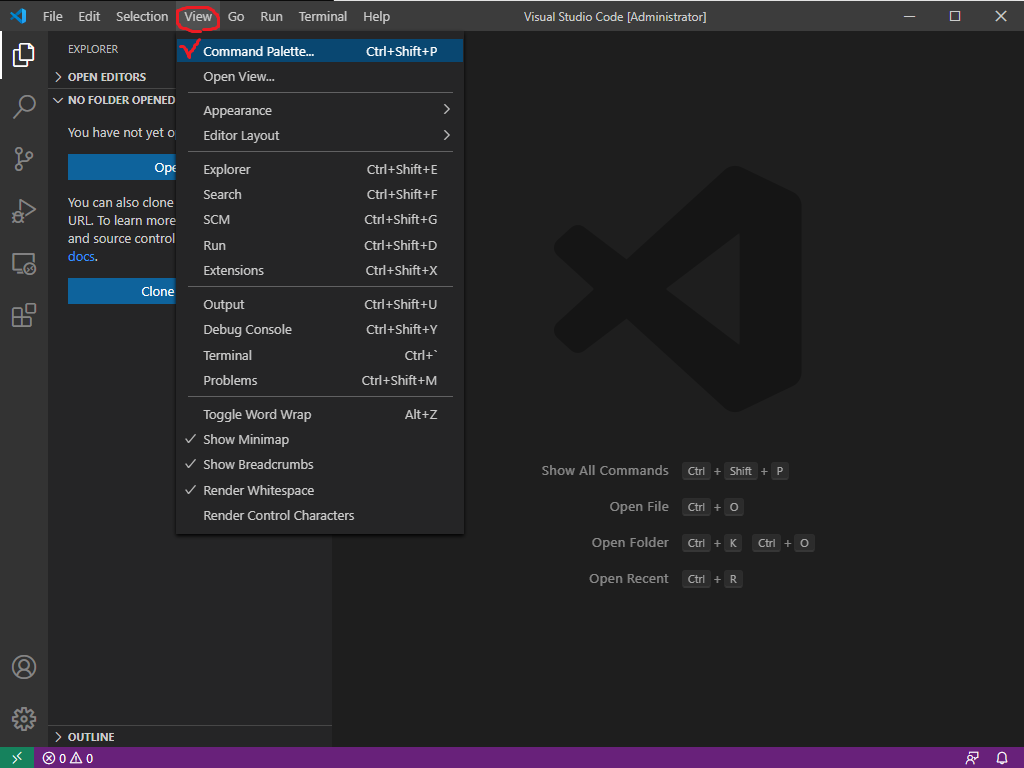
Task: Open the Extensions activity bar icon
Action: (24, 316)
